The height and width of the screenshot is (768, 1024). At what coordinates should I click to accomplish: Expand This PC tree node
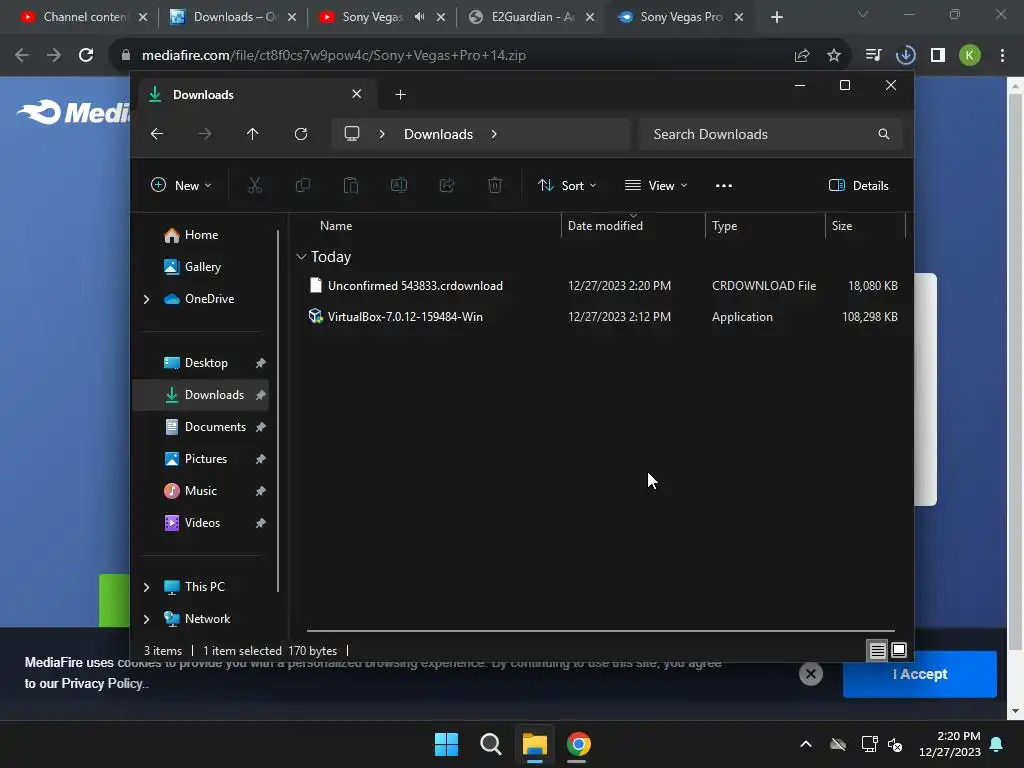[146, 587]
